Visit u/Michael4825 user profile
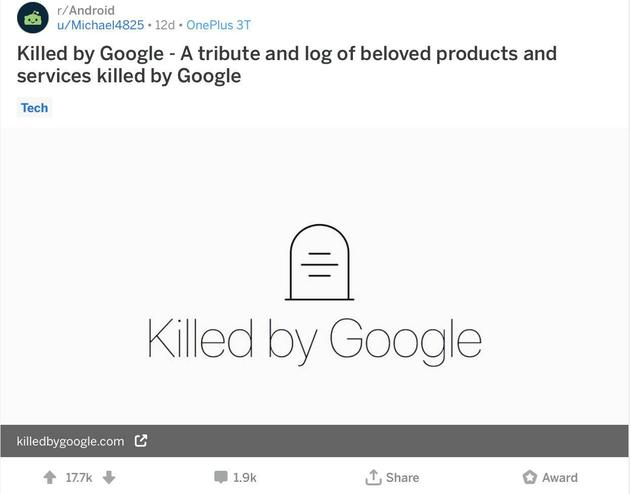This screenshot has height=494, width=630. click(100, 25)
